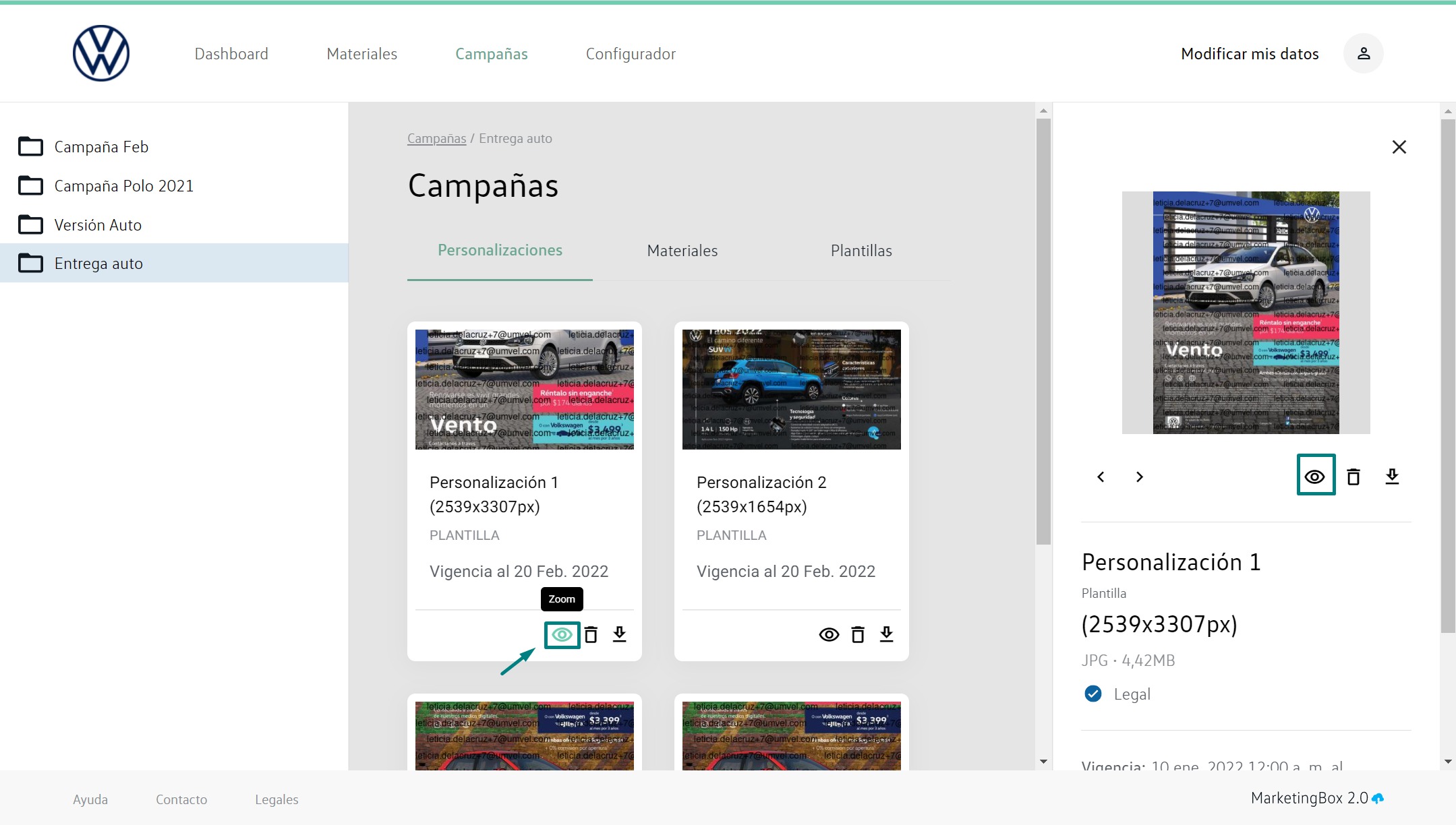The width and height of the screenshot is (1456, 825).
Task: Download Personalización 1 from its card
Action: click(x=619, y=634)
